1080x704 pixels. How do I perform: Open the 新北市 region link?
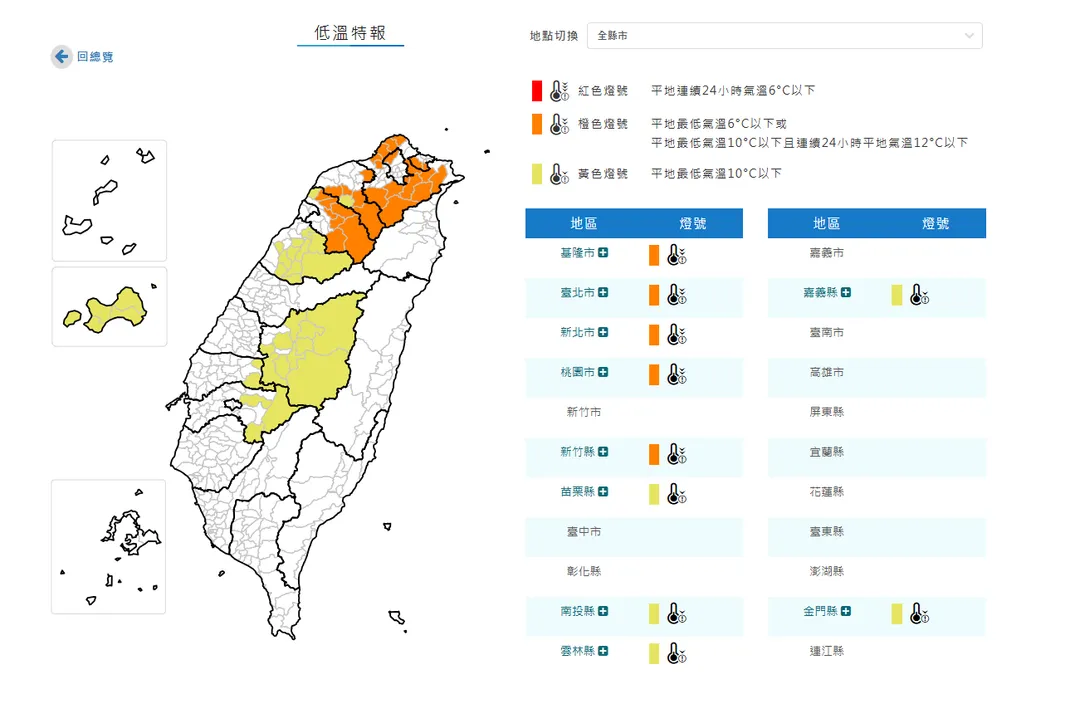(577, 333)
